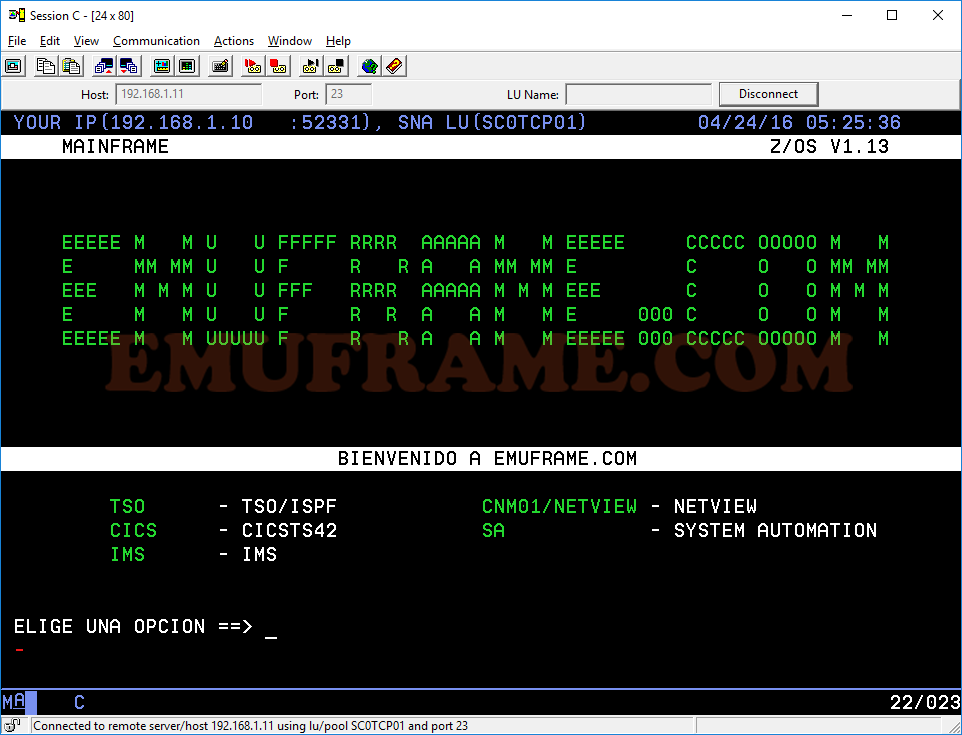Open the Receive File from Host tool

[128, 66]
